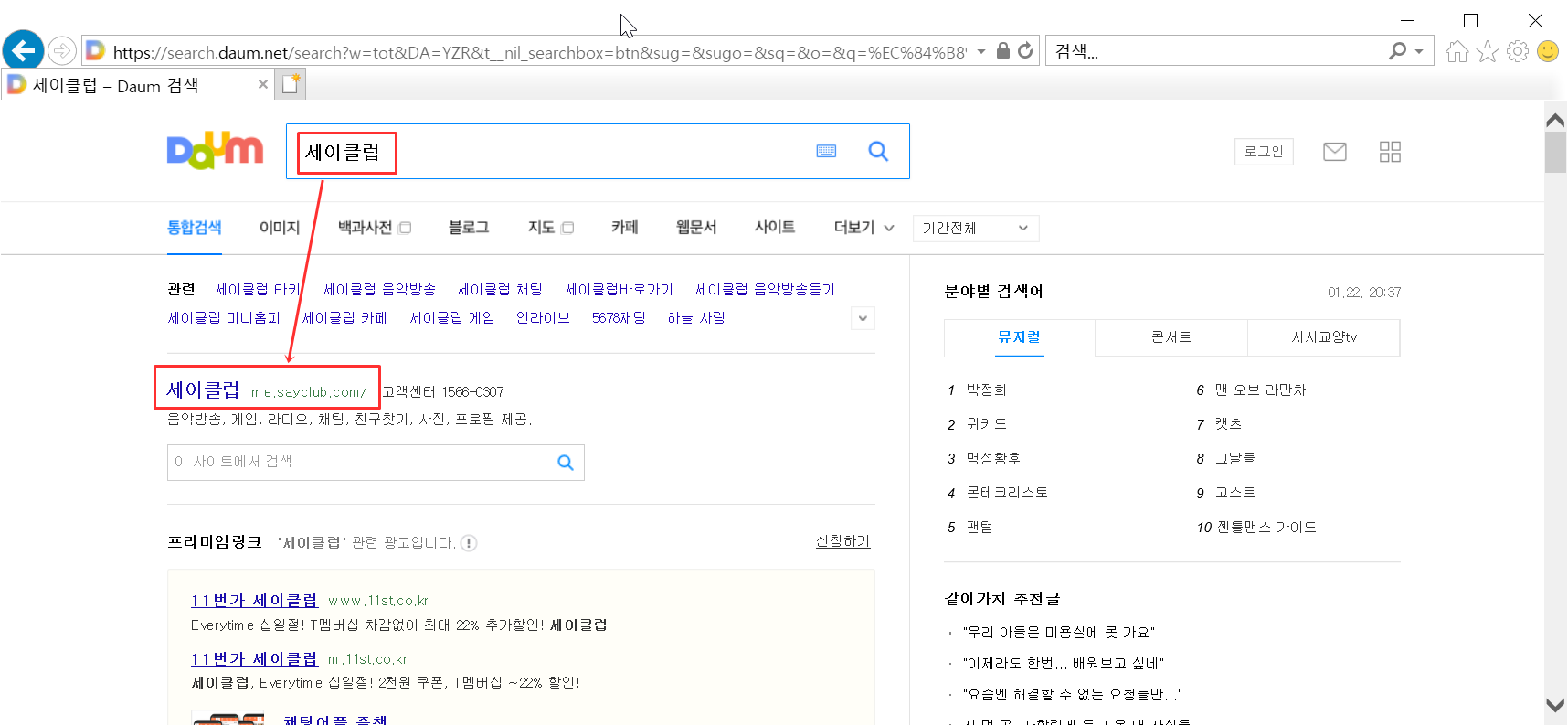Open the search provider dropdown arrow
This screenshot has height=726, width=1568.
1419,51
